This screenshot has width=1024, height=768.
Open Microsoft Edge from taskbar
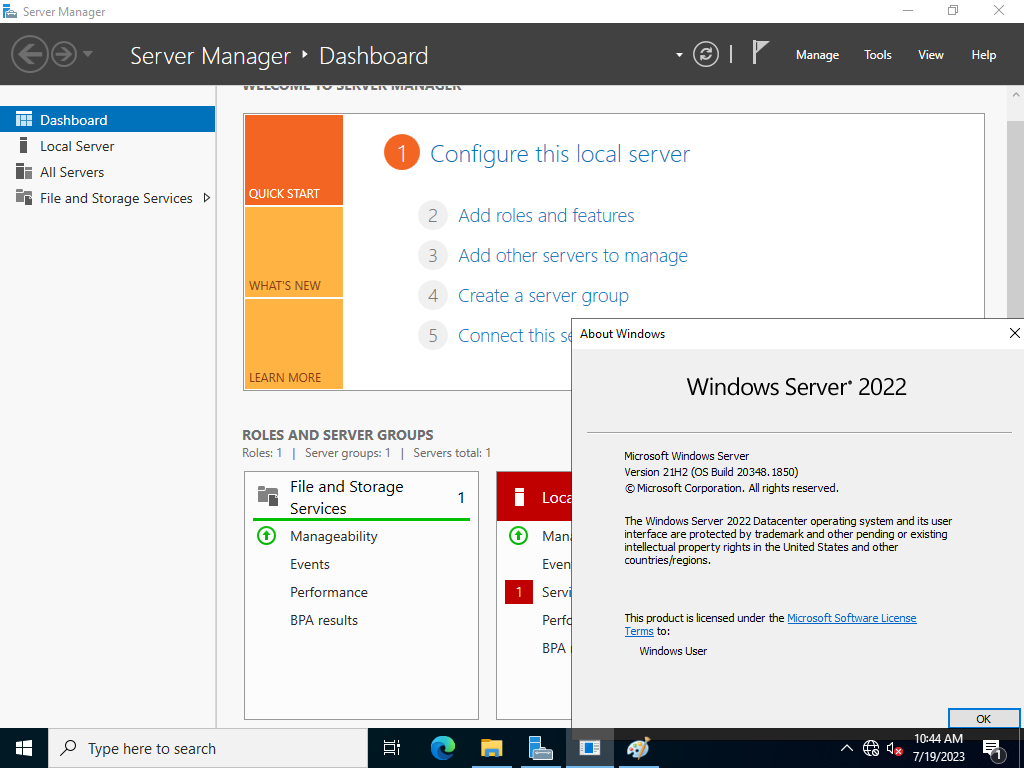[x=443, y=748]
